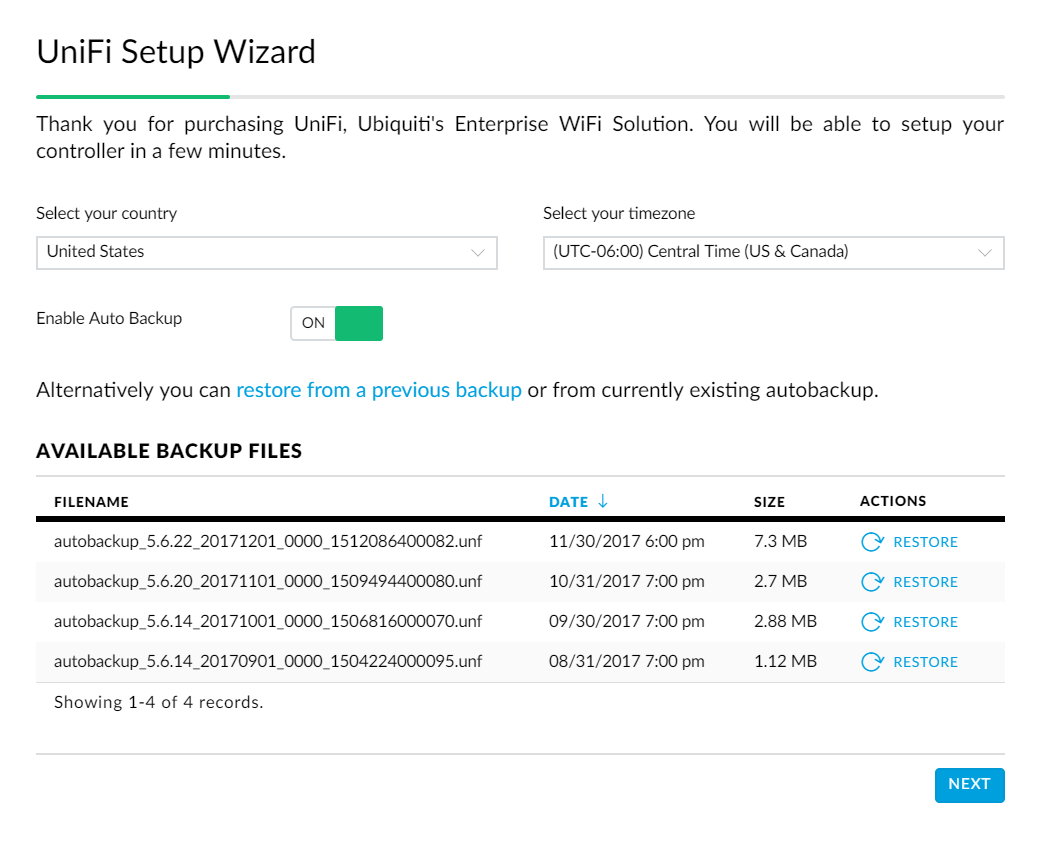Click the Date column header text
The image size is (1050, 851).
568,502
